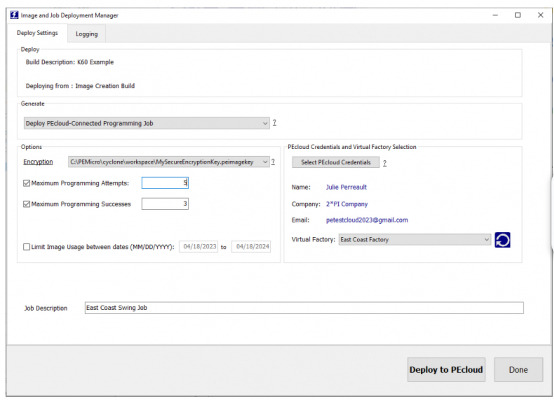Close the Image and Job Deployment Manager
Viewport: 554px width, 400px height.
click(540, 15)
